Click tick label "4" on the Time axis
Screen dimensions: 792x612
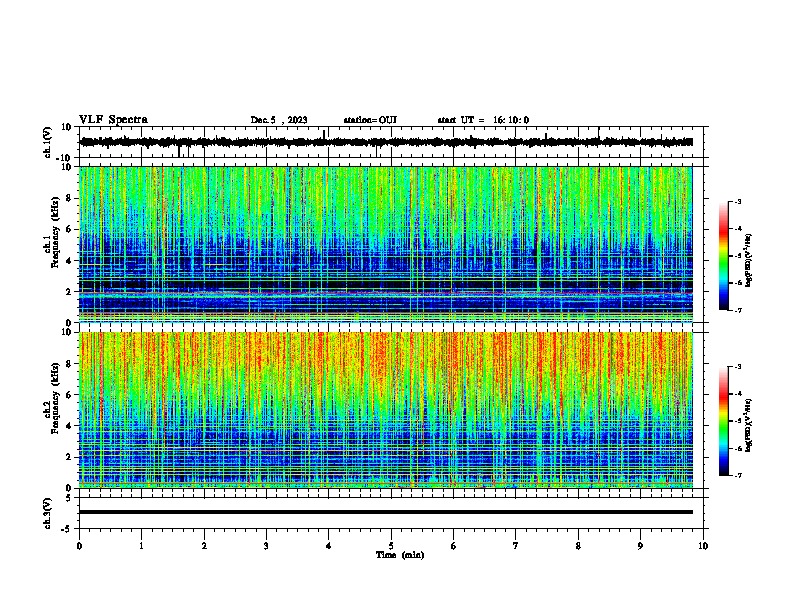click(x=329, y=546)
